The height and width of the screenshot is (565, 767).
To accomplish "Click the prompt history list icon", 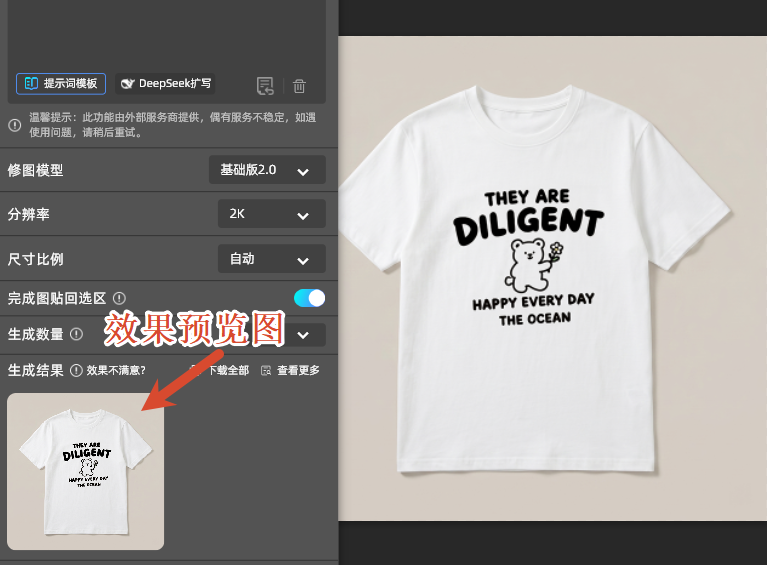I will (x=265, y=86).
